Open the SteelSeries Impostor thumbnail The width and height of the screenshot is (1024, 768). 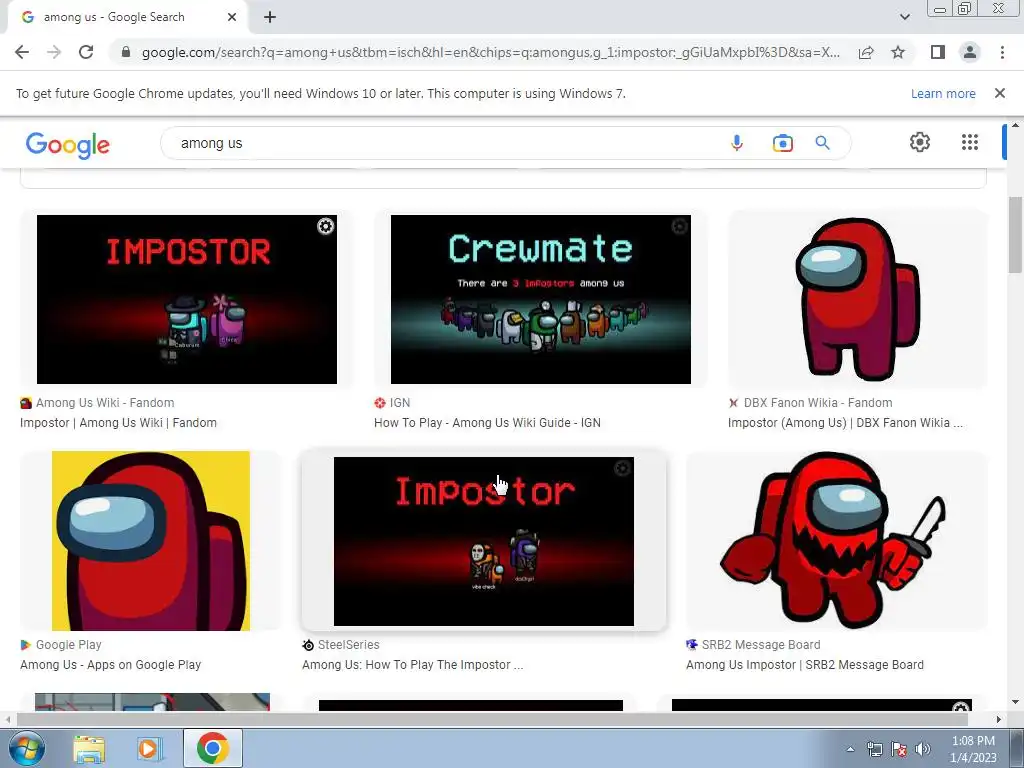pyautogui.click(x=484, y=541)
